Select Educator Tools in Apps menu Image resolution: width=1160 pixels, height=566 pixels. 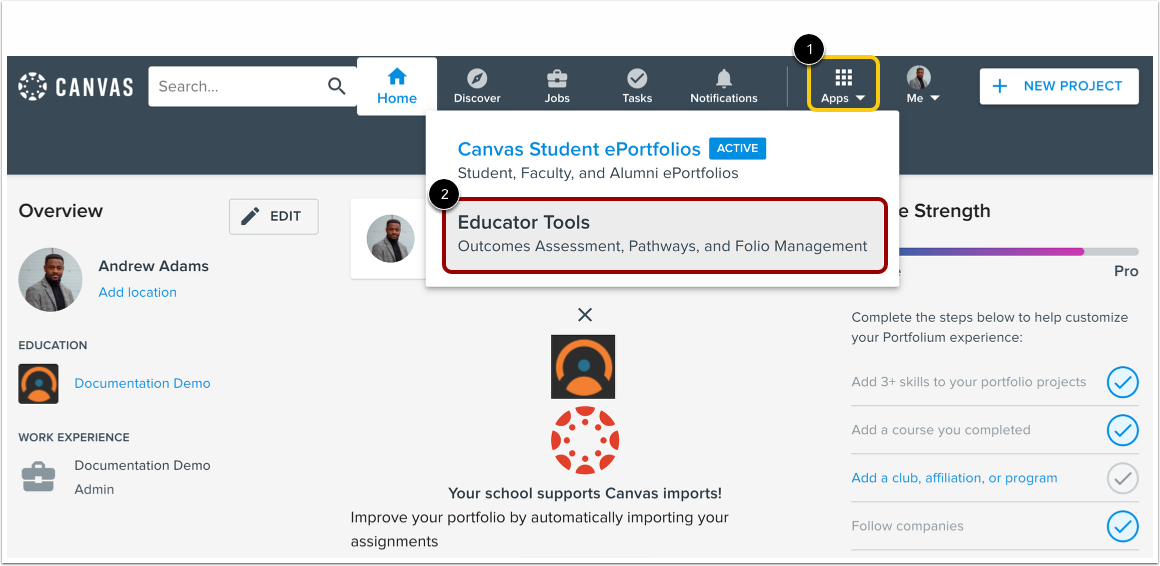(664, 235)
